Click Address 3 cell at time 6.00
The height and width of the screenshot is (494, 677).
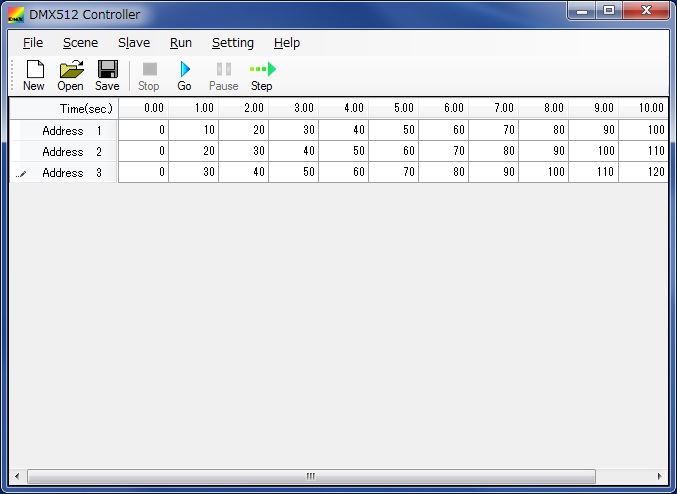coord(443,172)
